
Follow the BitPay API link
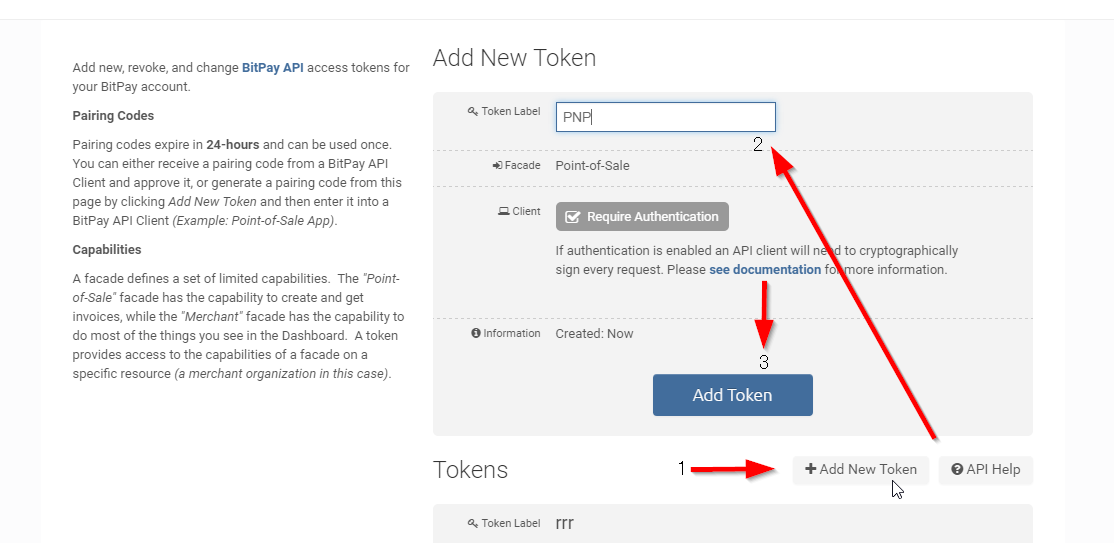(x=273, y=68)
